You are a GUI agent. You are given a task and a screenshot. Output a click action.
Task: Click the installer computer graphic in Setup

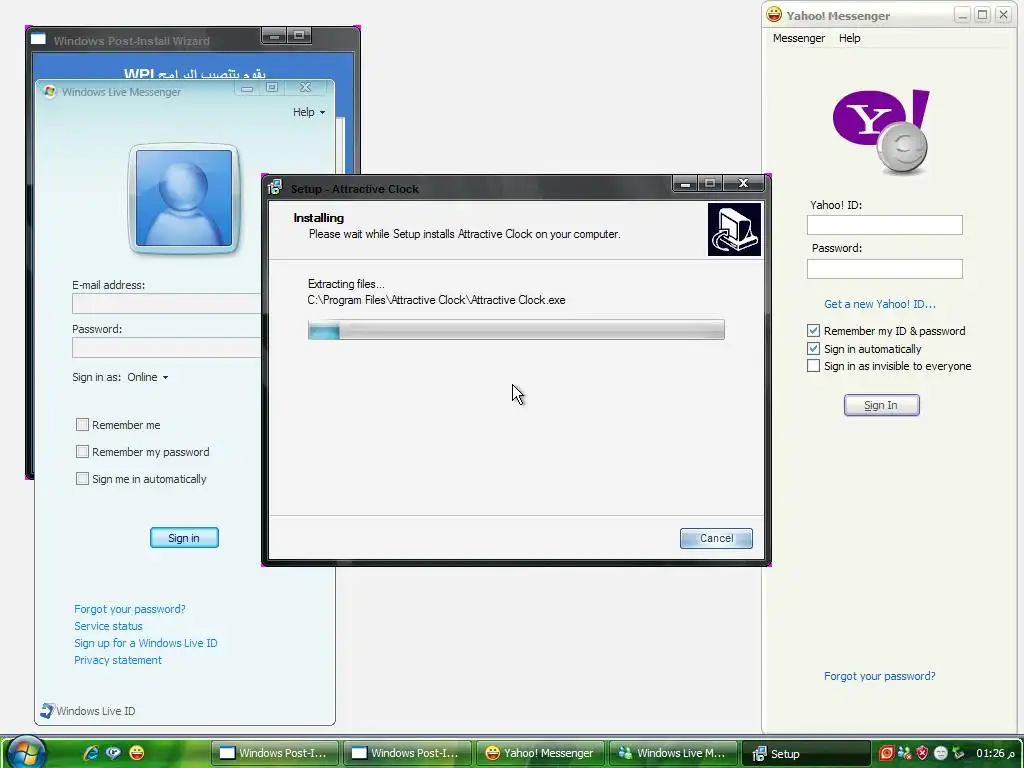[735, 229]
